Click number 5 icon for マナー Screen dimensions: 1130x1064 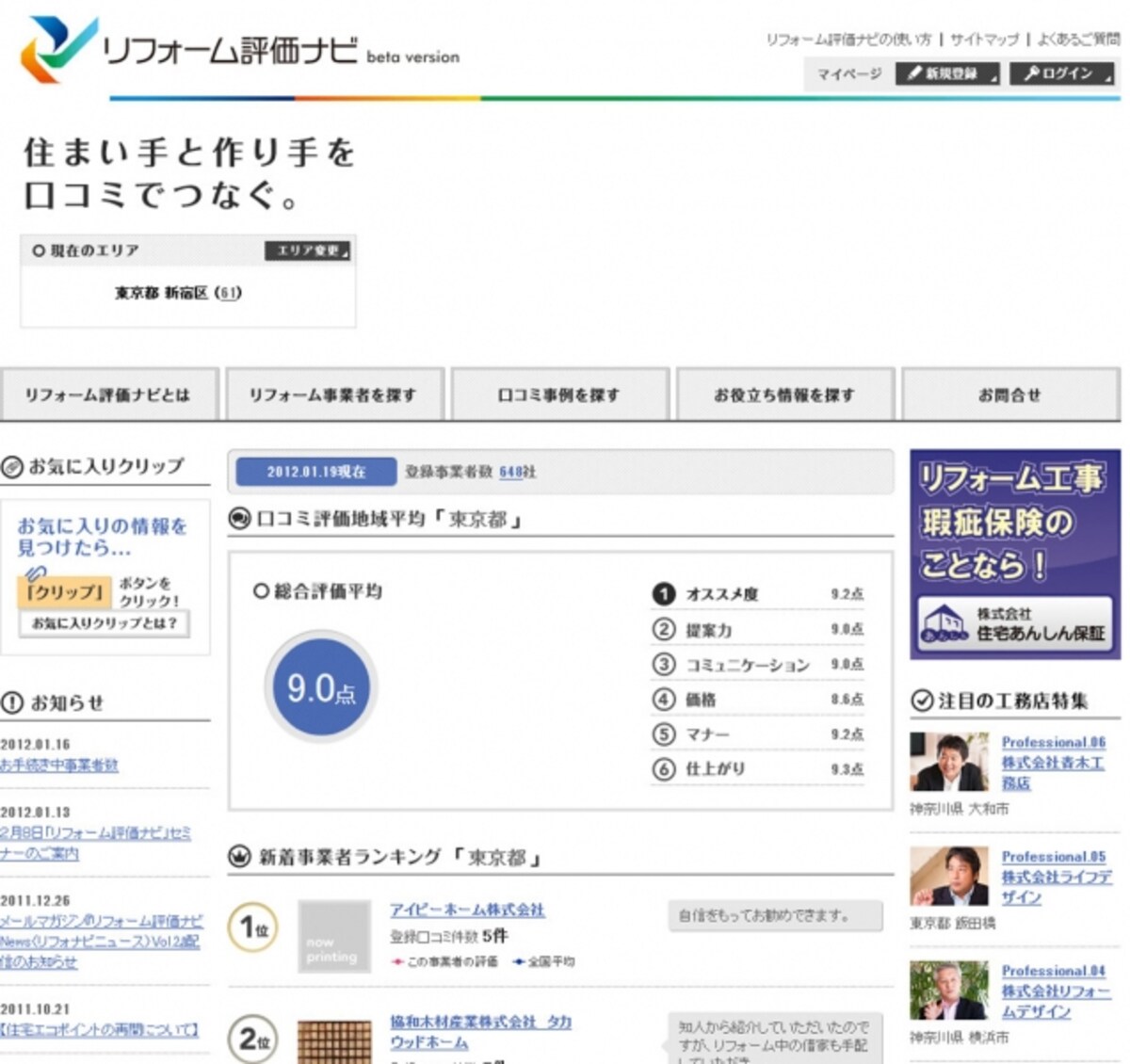click(x=664, y=734)
